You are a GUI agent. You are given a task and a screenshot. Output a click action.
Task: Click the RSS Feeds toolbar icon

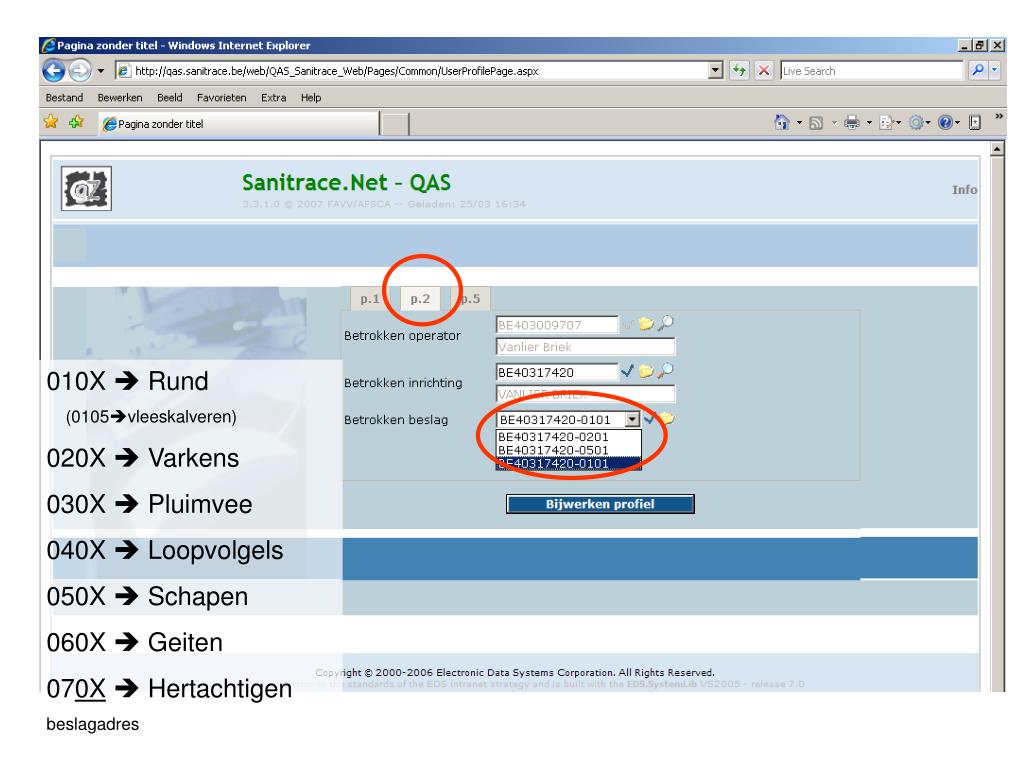(816, 123)
